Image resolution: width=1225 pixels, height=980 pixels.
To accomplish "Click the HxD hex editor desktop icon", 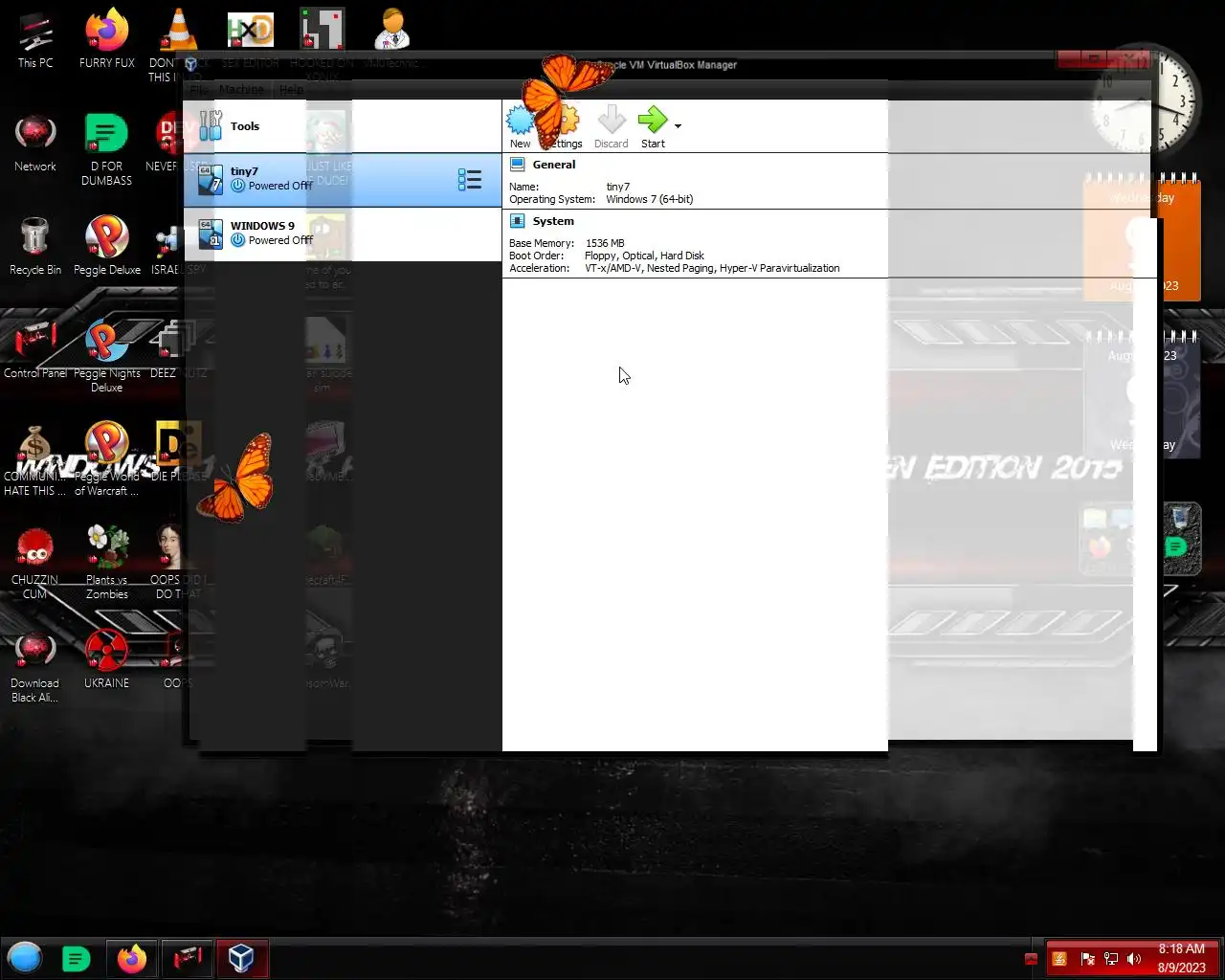I will [x=250, y=31].
